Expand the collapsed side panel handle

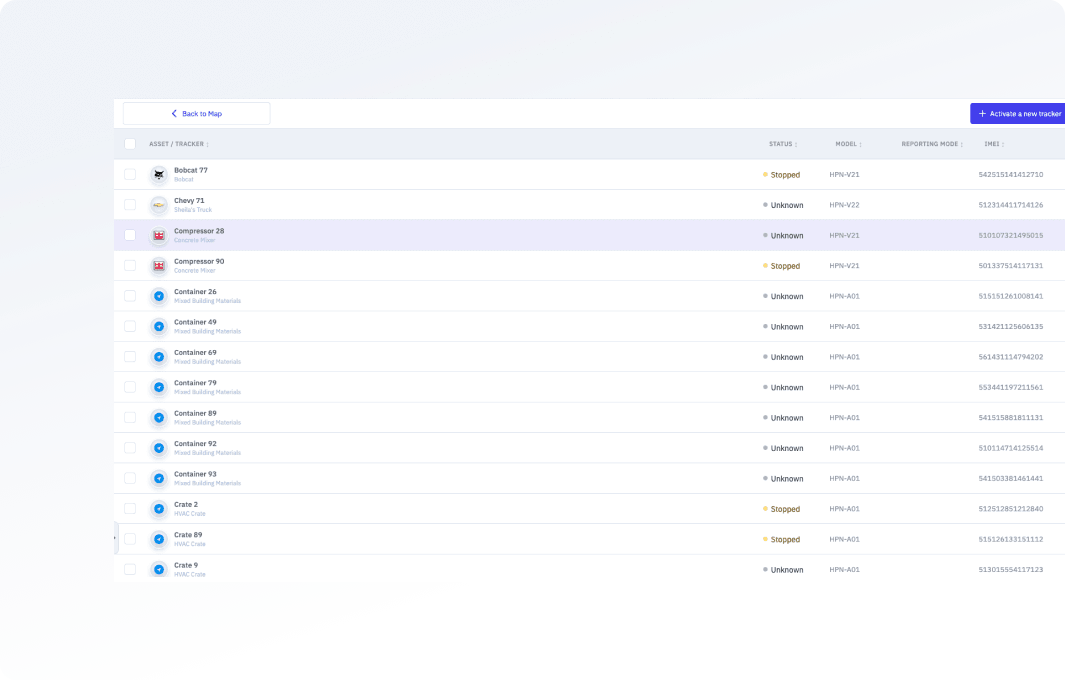click(x=115, y=538)
